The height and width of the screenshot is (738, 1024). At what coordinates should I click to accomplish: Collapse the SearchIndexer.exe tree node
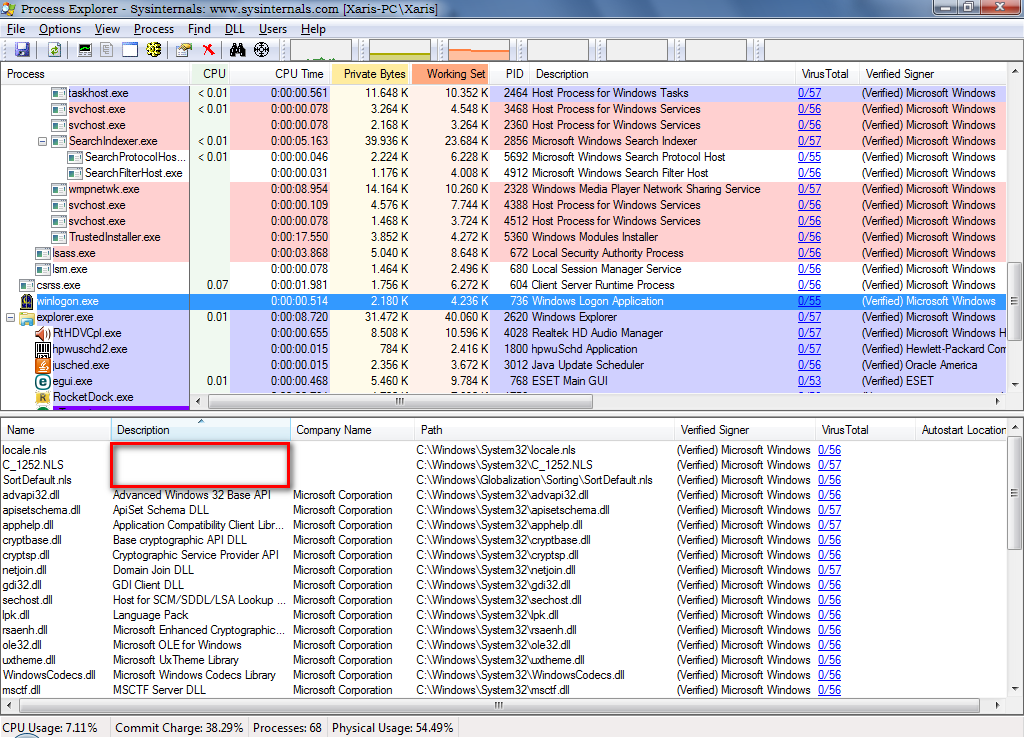[43, 142]
